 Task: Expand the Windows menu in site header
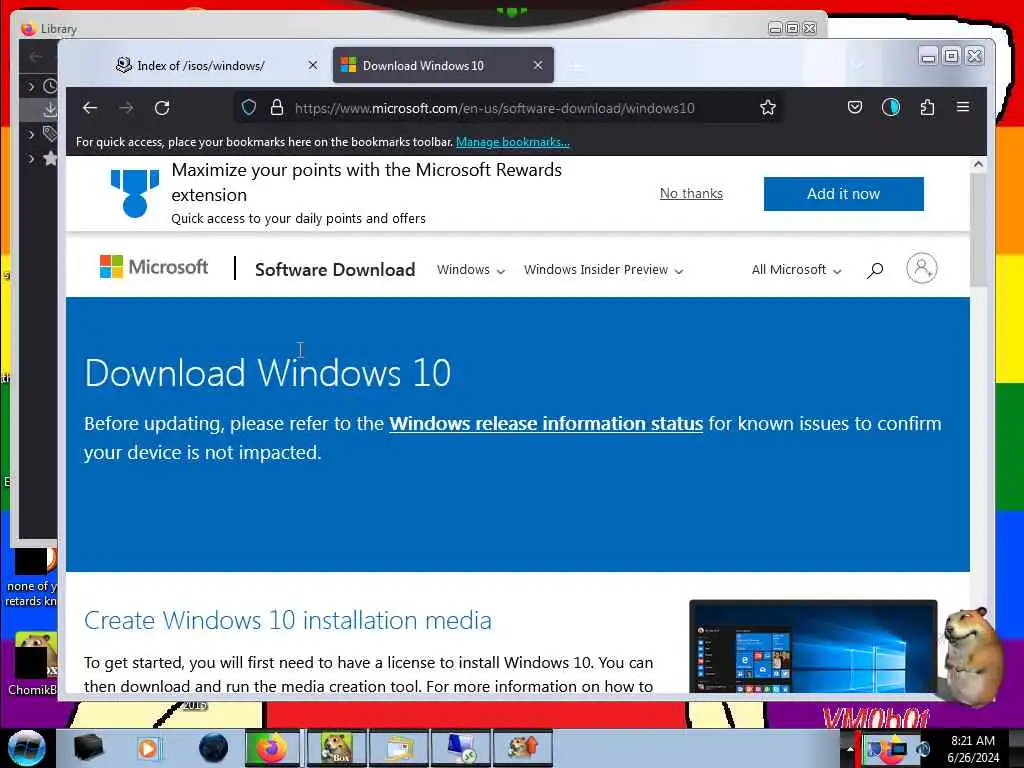coord(471,270)
